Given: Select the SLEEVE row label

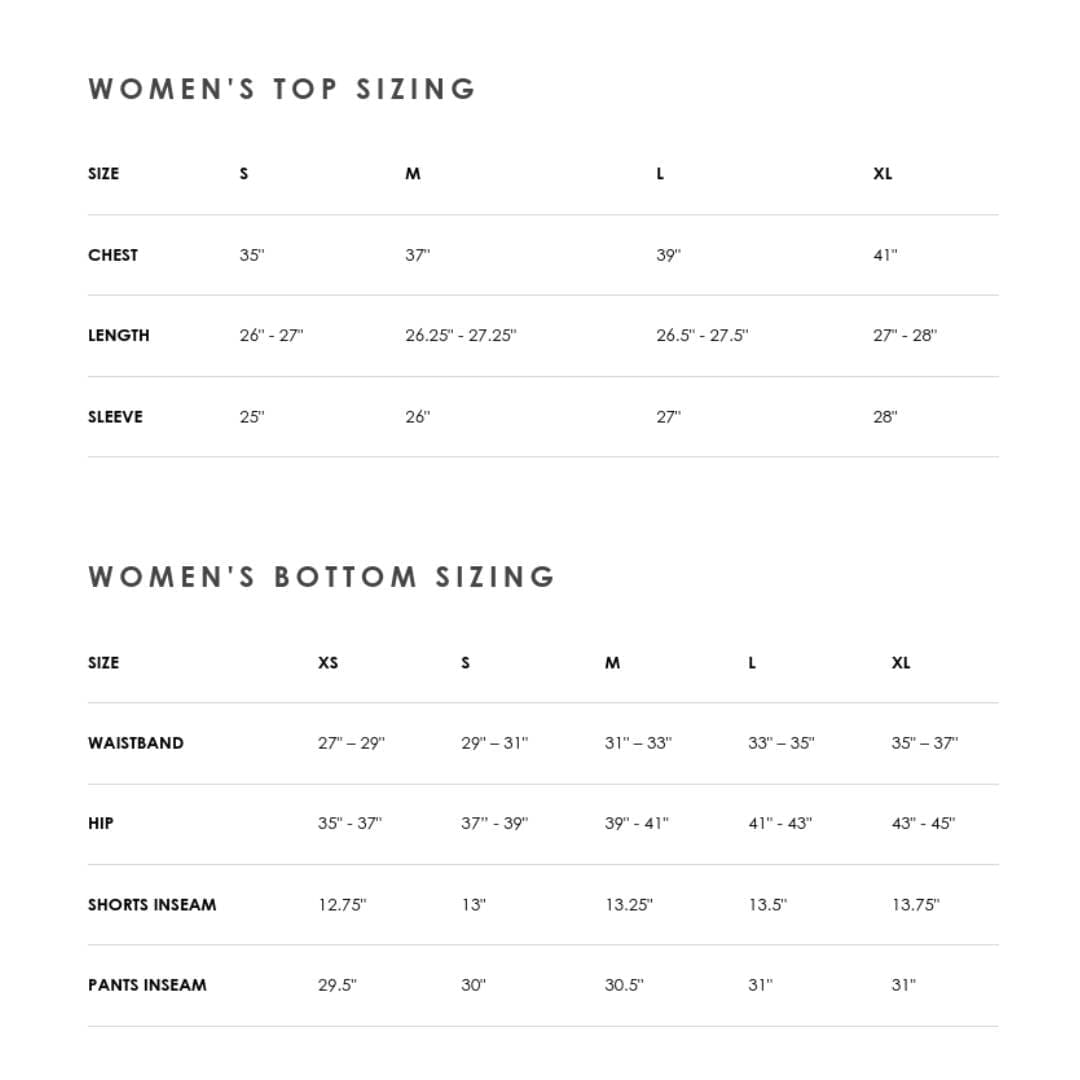Looking at the screenshot, I should click(116, 417).
